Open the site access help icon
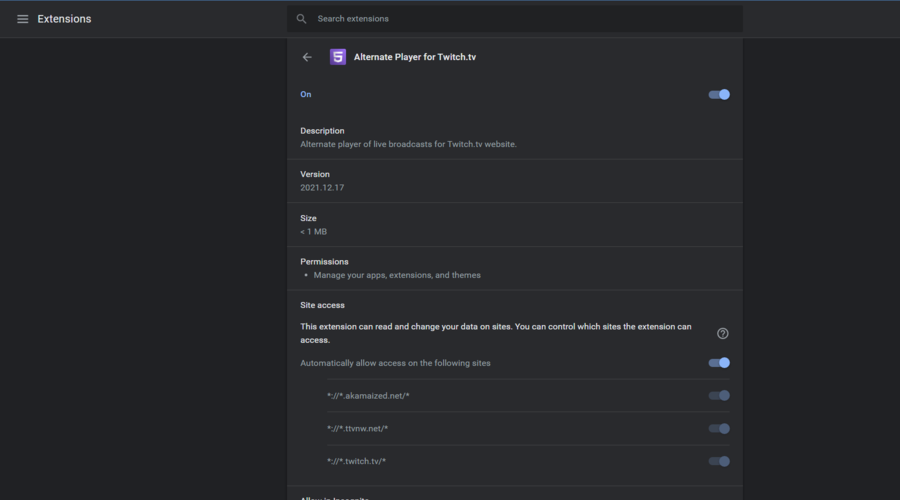Screen dimensions: 900x500 click(723, 334)
